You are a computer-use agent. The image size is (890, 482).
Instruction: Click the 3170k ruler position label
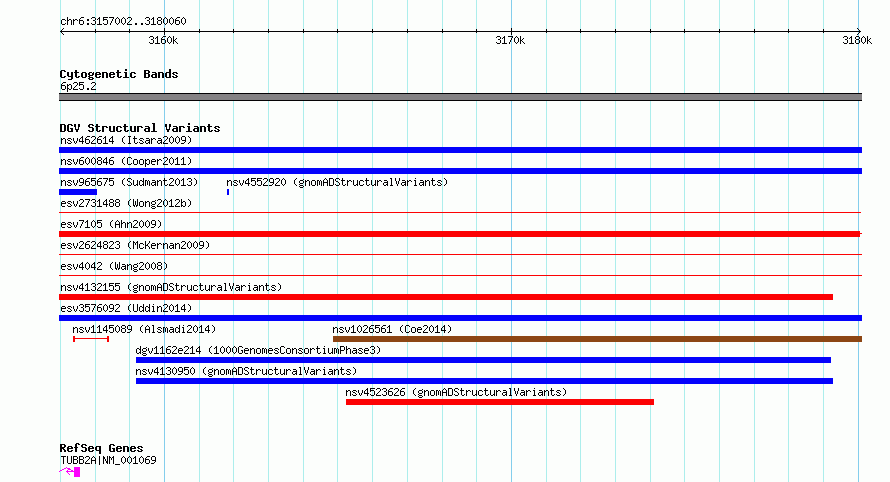(510, 40)
